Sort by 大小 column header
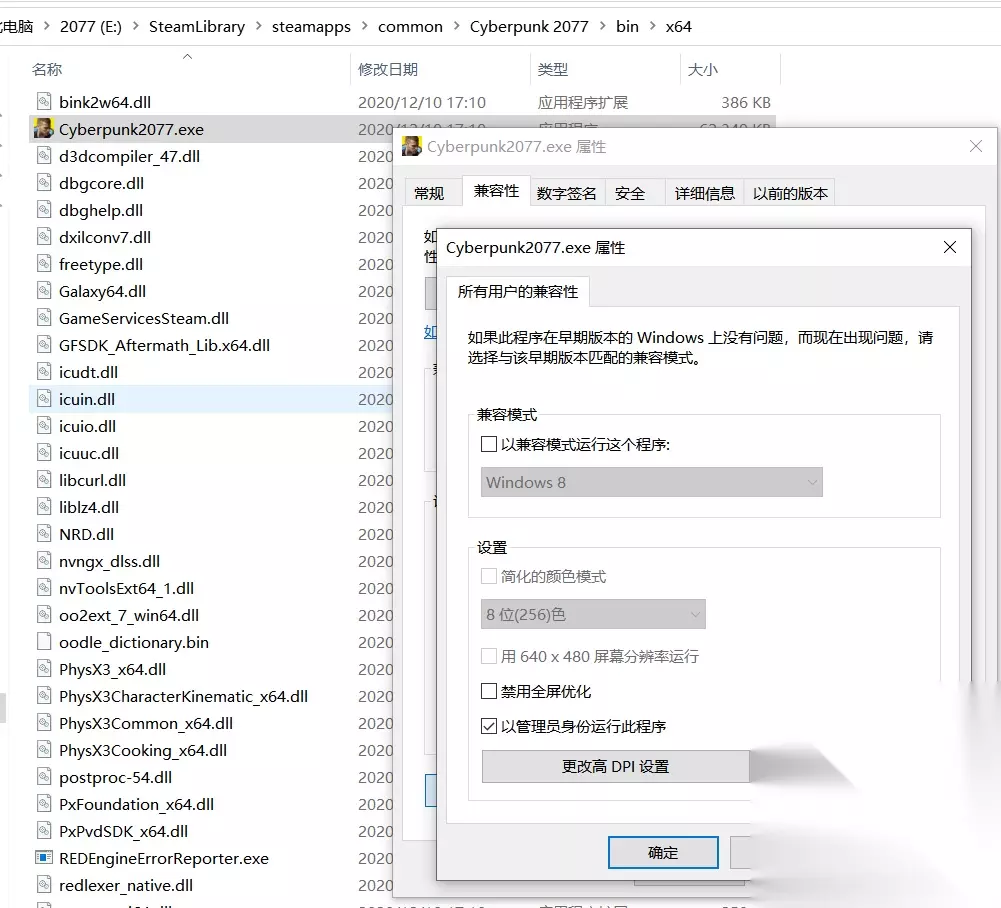The width and height of the screenshot is (1001, 908). pyautogui.click(x=702, y=69)
